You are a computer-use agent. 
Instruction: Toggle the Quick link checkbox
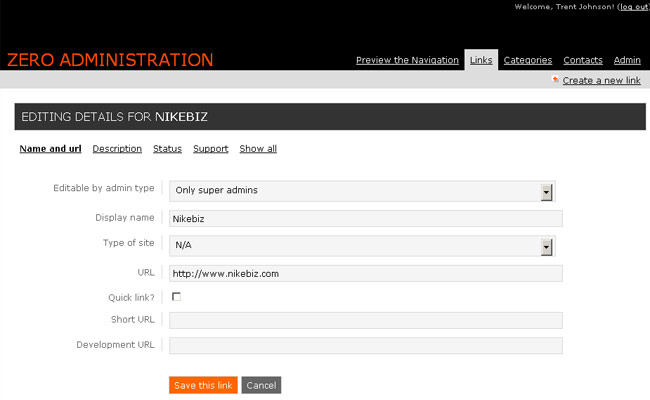pyautogui.click(x=176, y=297)
